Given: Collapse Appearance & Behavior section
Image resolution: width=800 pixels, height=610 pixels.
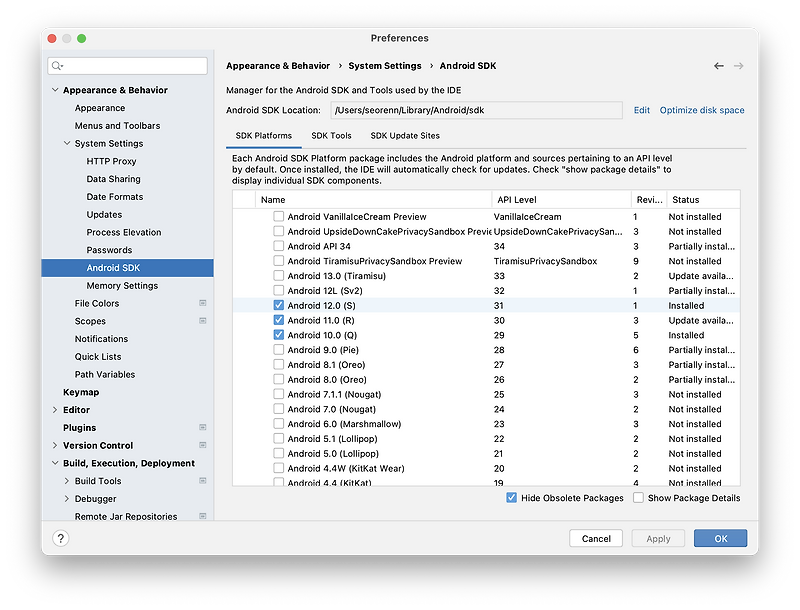Looking at the screenshot, I should point(55,90).
